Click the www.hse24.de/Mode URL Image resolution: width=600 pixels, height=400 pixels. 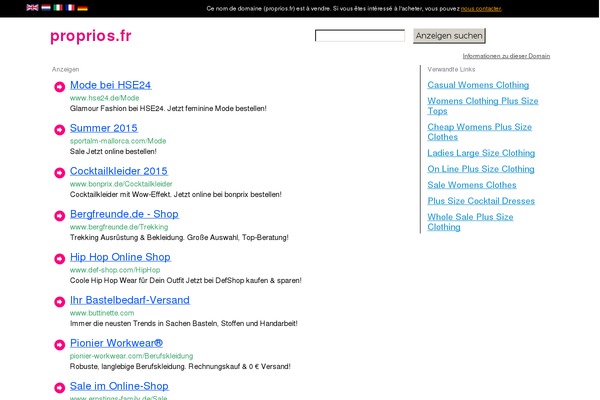tap(104, 98)
